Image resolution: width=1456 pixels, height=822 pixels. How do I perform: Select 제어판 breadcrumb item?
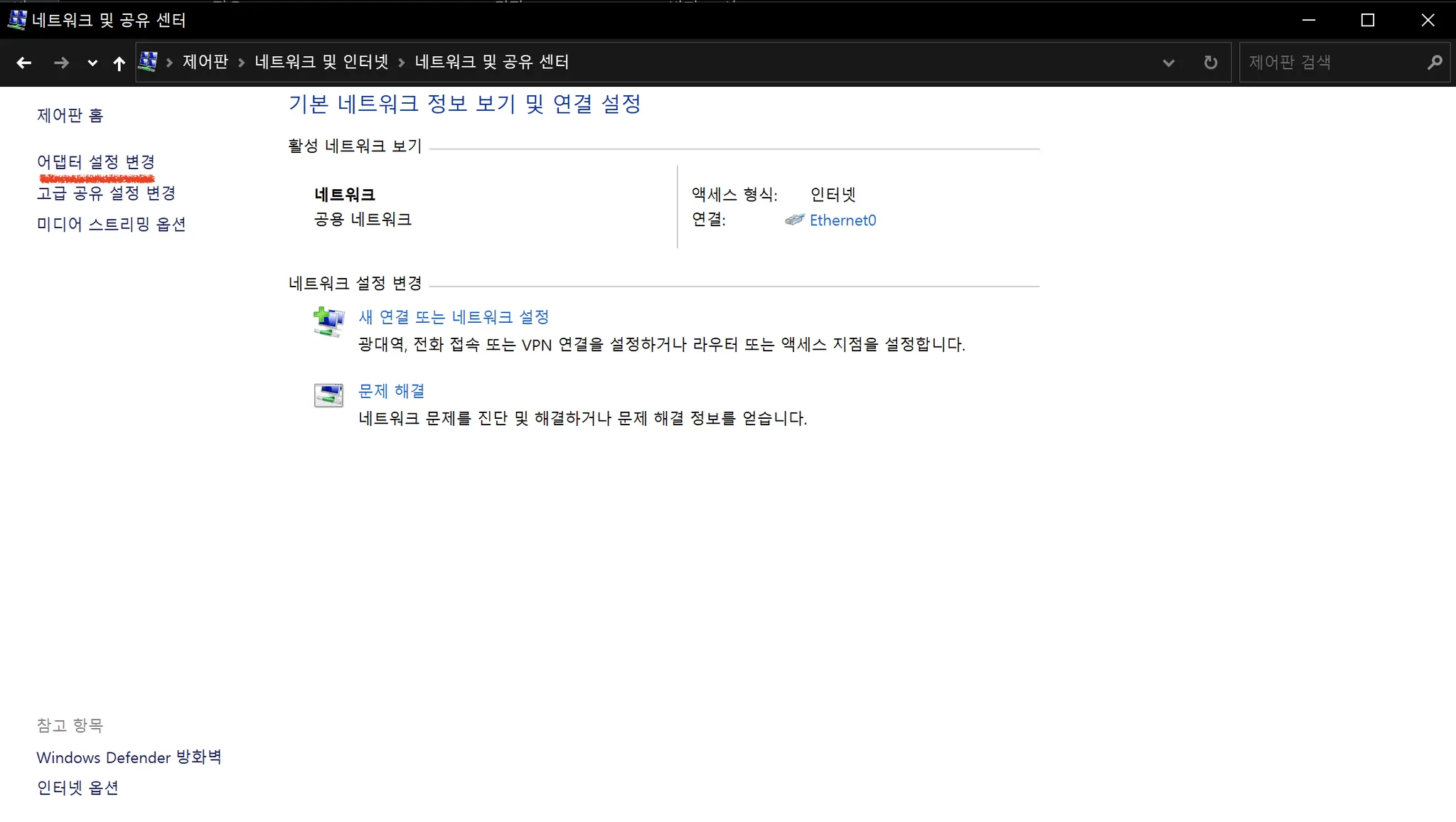click(205, 62)
